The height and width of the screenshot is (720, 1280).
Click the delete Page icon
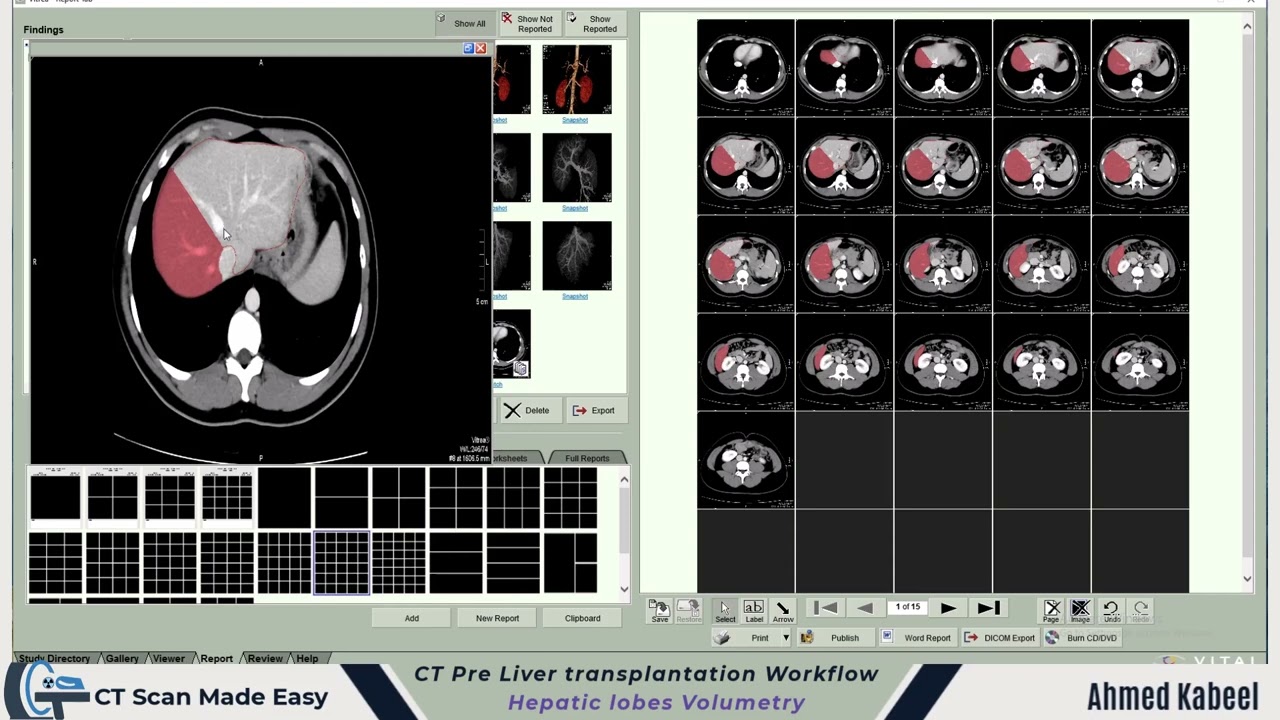pyautogui.click(x=1051, y=611)
